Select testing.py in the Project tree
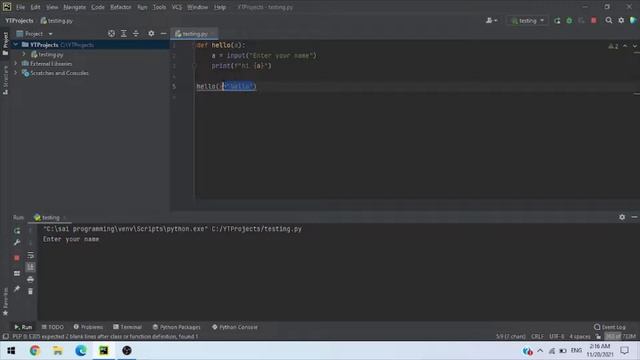This screenshot has height=360, width=640. tap(51, 54)
